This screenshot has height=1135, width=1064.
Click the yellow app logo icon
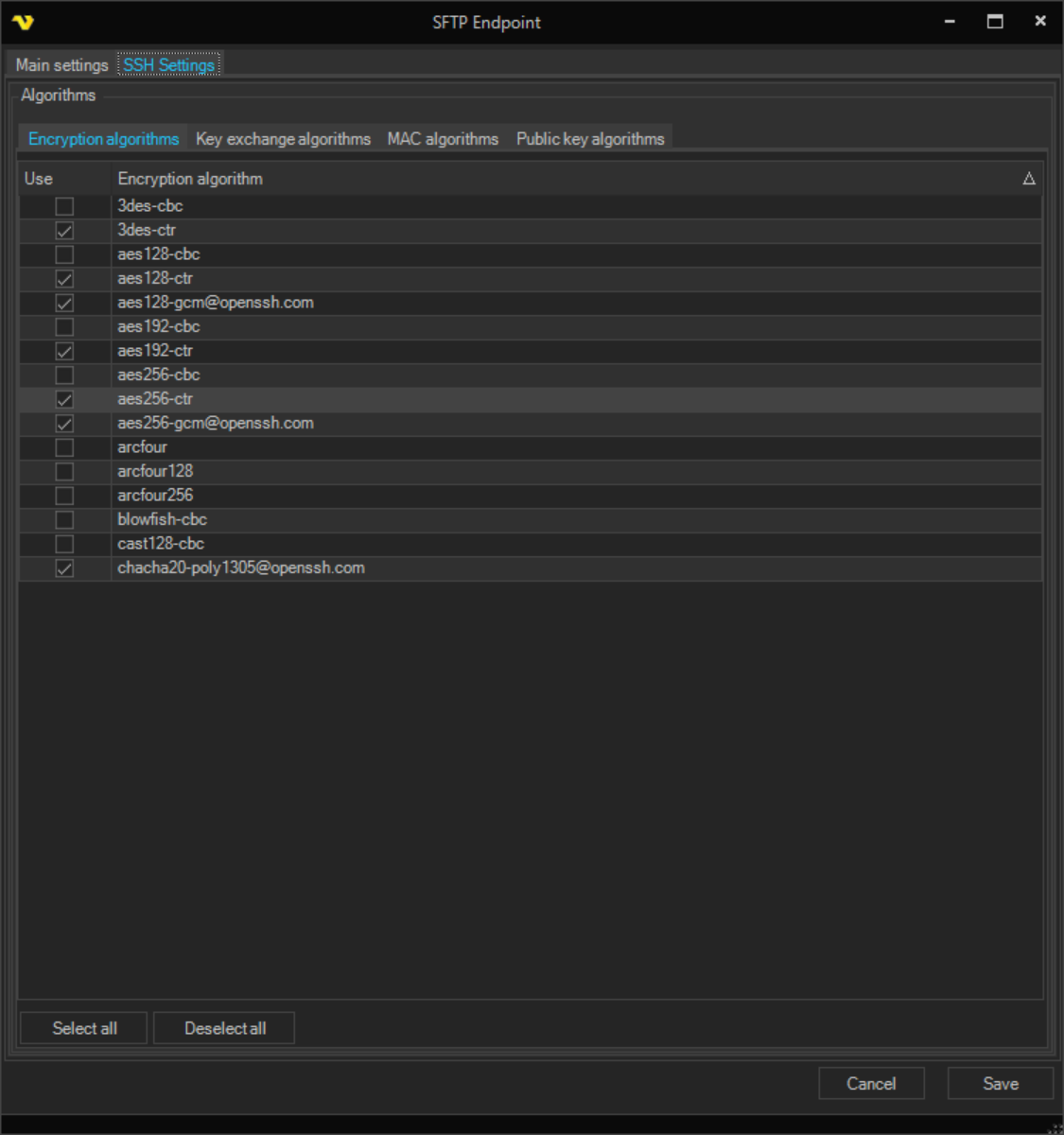click(23, 22)
